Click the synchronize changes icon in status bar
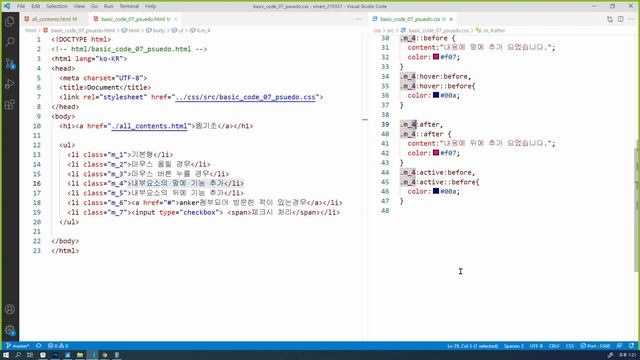Image resolution: width=640 pixels, height=360 pixels. coord(39,346)
